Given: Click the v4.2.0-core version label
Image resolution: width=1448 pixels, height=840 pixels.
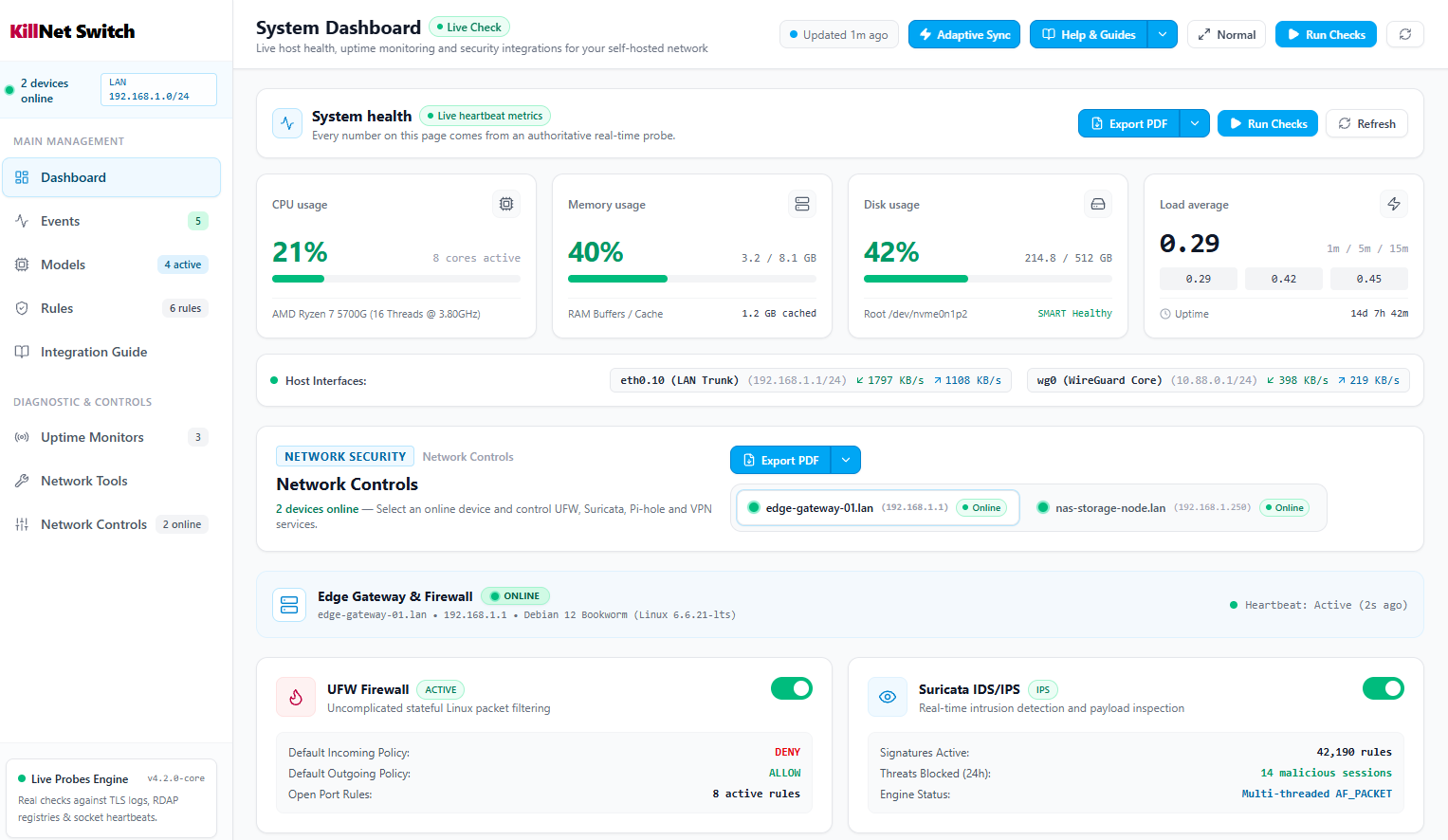Looking at the screenshot, I should (x=175, y=778).
